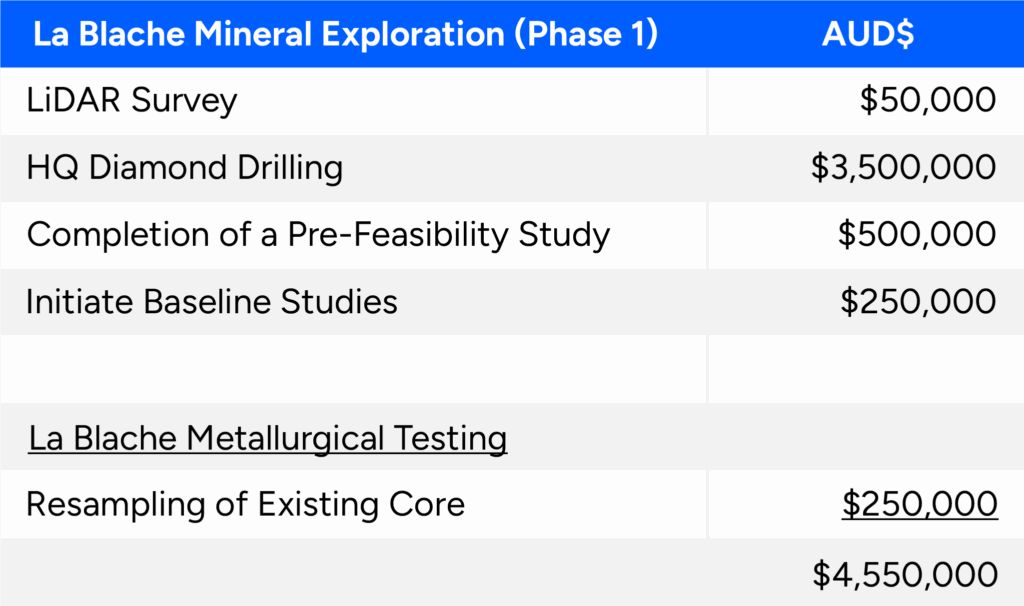Click the $4,550,000 total amount
Viewport: 1024px width, 606px height.
[x=904, y=574]
